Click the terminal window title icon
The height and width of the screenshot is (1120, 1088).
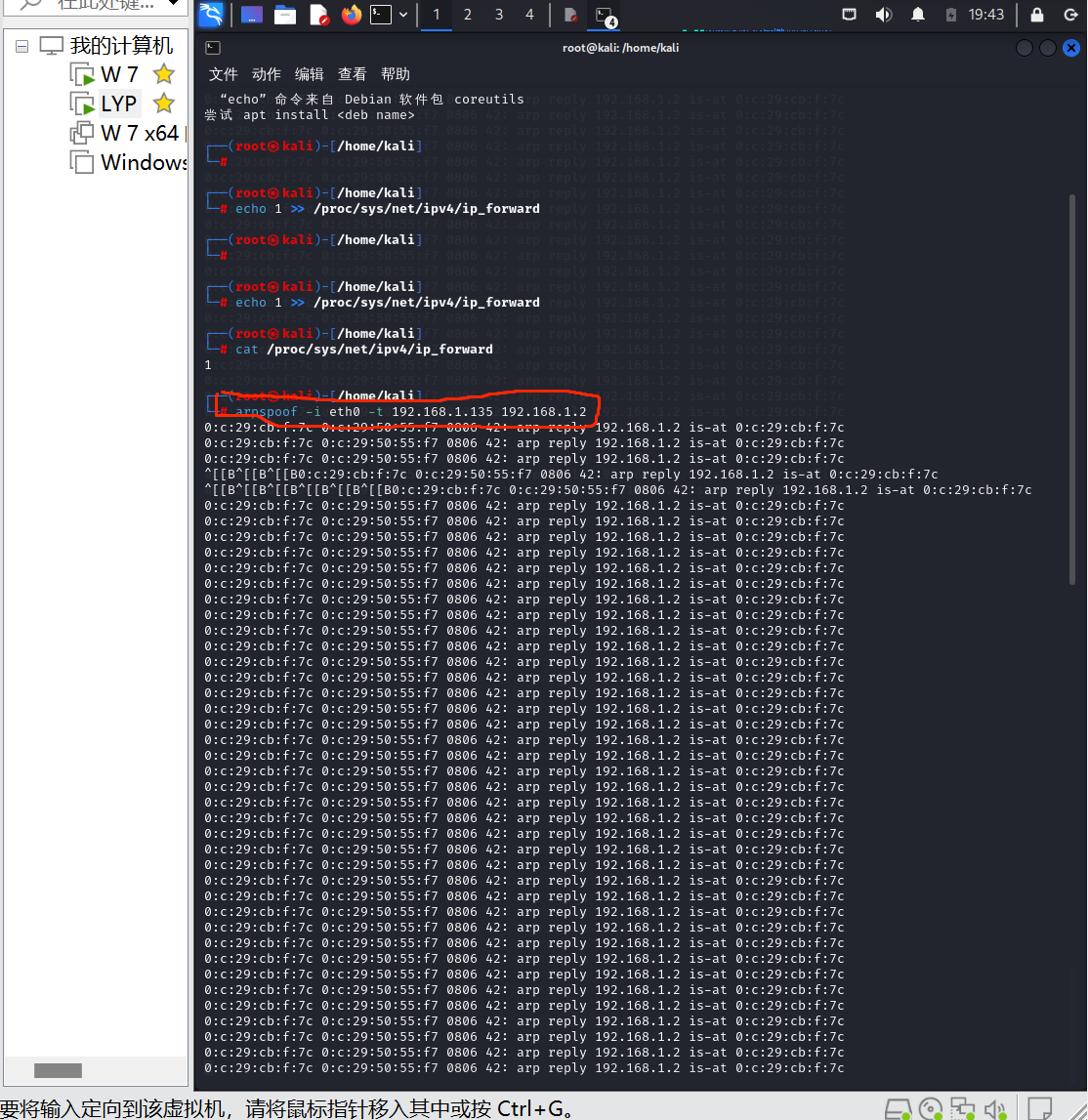(x=213, y=48)
